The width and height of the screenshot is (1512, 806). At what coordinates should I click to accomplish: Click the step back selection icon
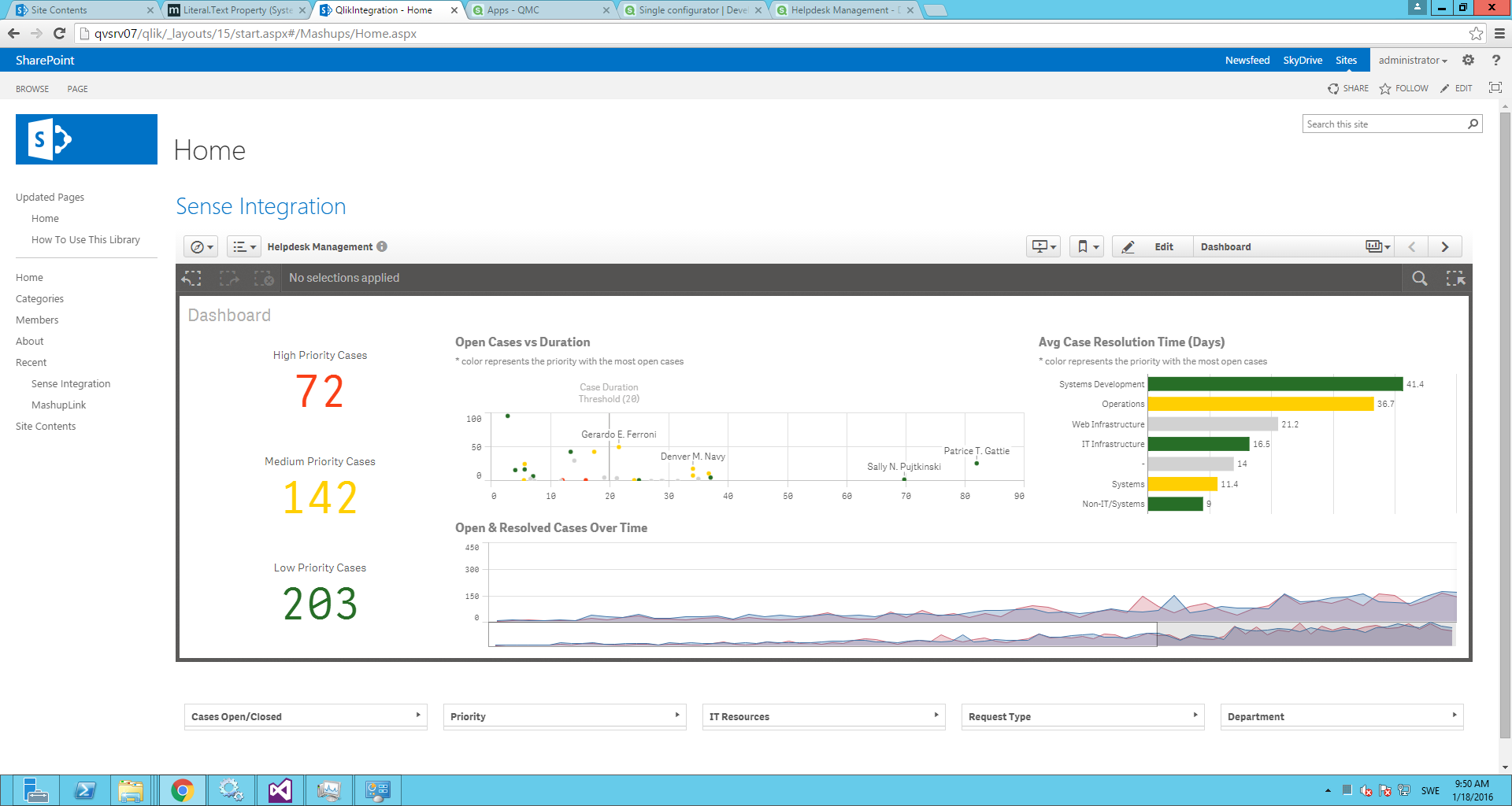pyautogui.click(x=191, y=278)
